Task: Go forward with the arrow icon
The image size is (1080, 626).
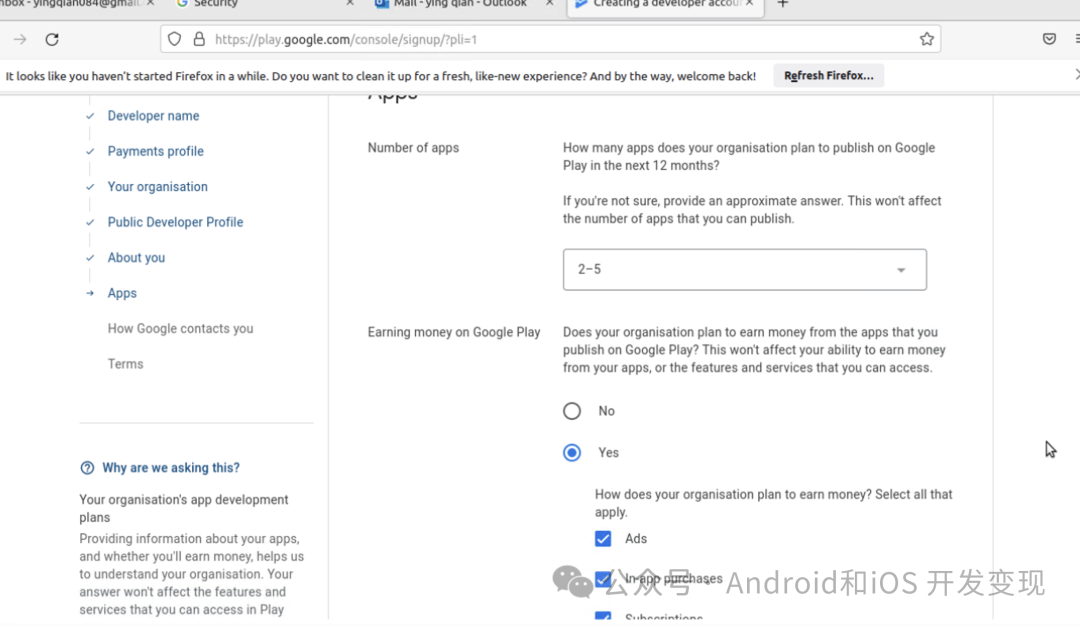Action: 20,39
